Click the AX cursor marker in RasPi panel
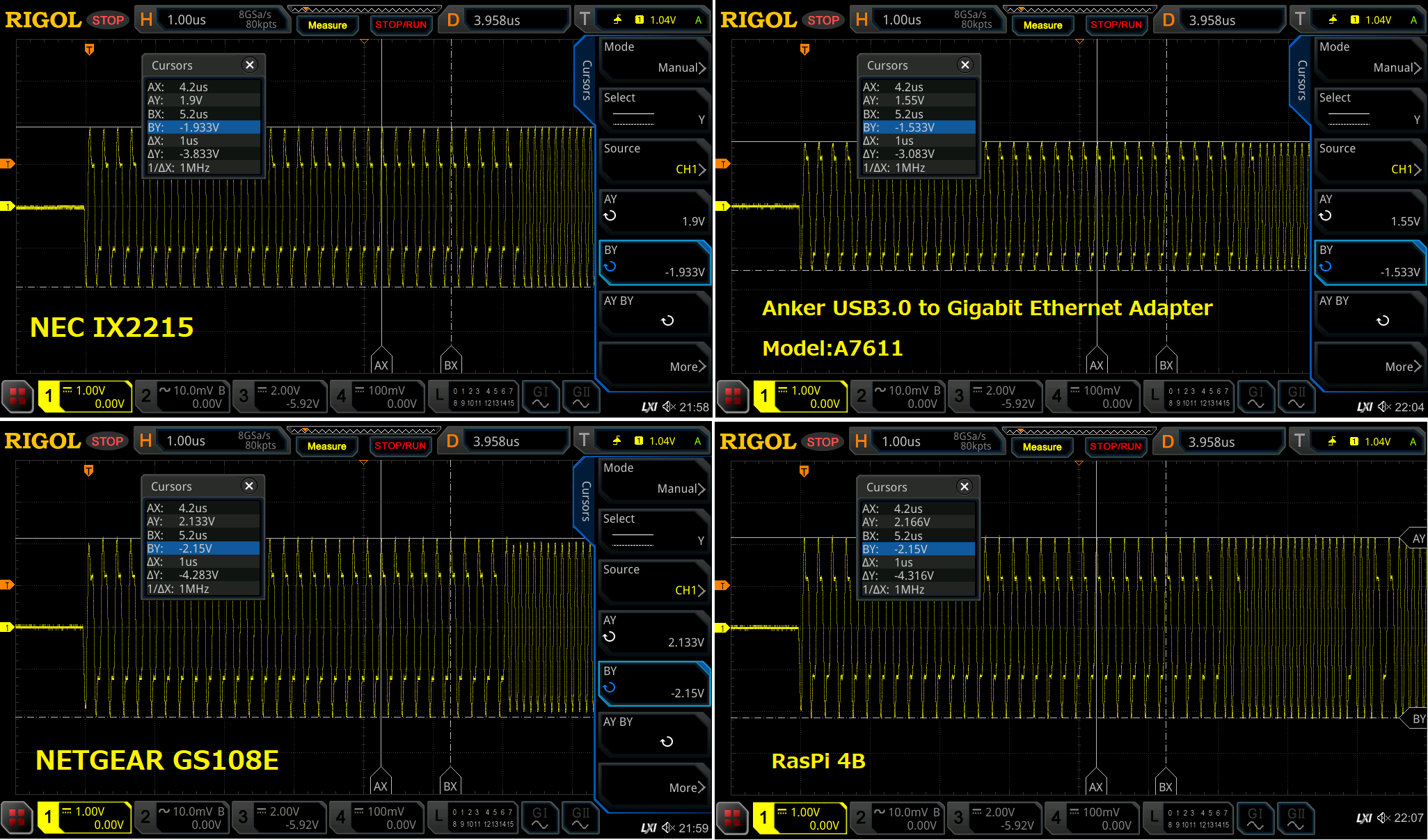1428x840 pixels. [1096, 784]
